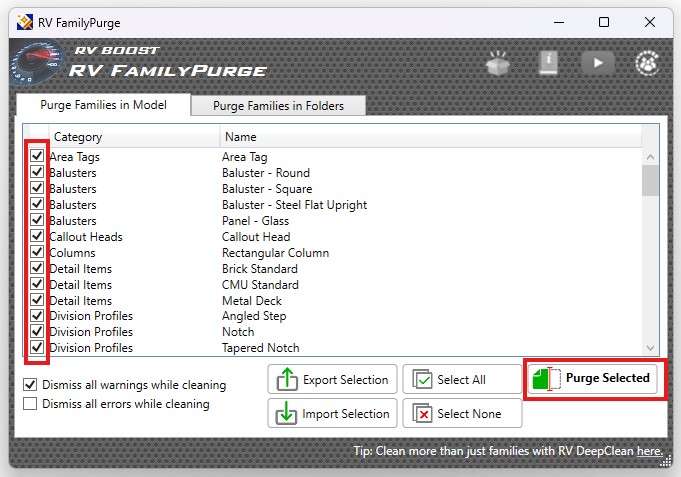Uncheck the Rectangular Column checkbox
The width and height of the screenshot is (681, 477).
[x=37, y=253]
